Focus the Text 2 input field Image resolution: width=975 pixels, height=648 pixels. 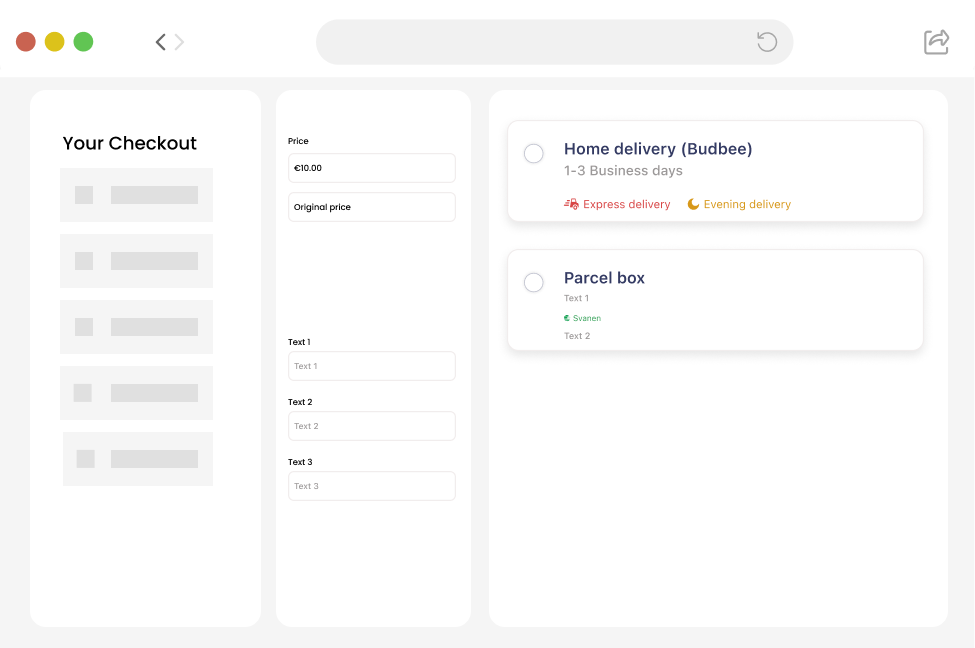[371, 426]
